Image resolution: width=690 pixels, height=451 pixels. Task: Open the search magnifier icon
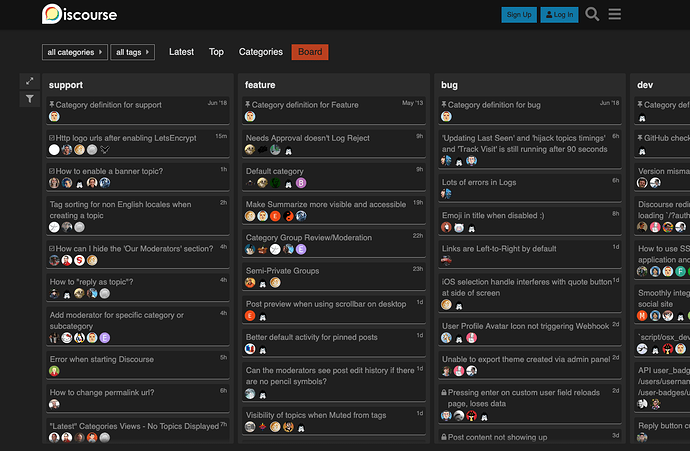coord(592,15)
